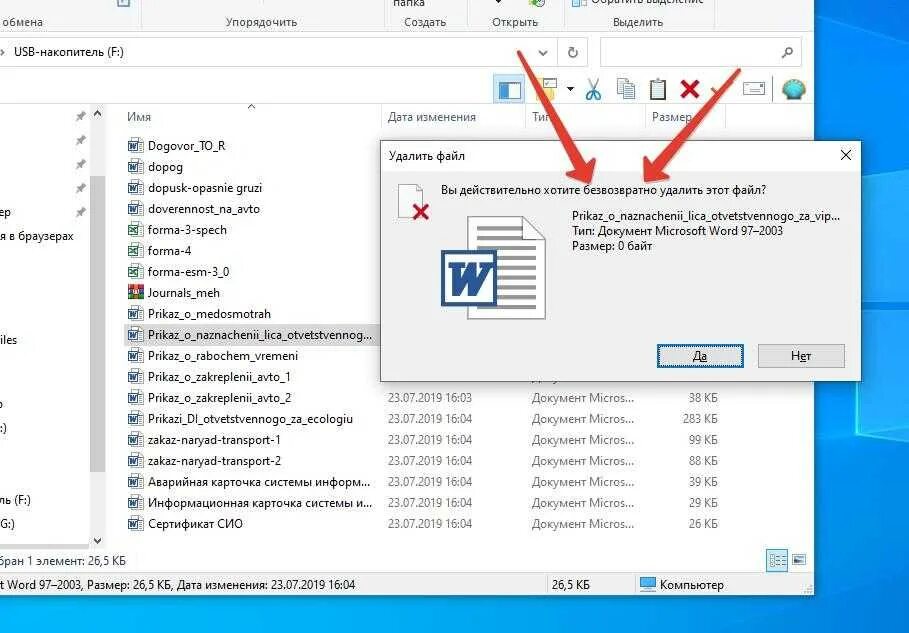Viewport: 909px width, 633px height.
Task: Click the Word icon of Dogovor_TO_R
Action: (x=135, y=145)
